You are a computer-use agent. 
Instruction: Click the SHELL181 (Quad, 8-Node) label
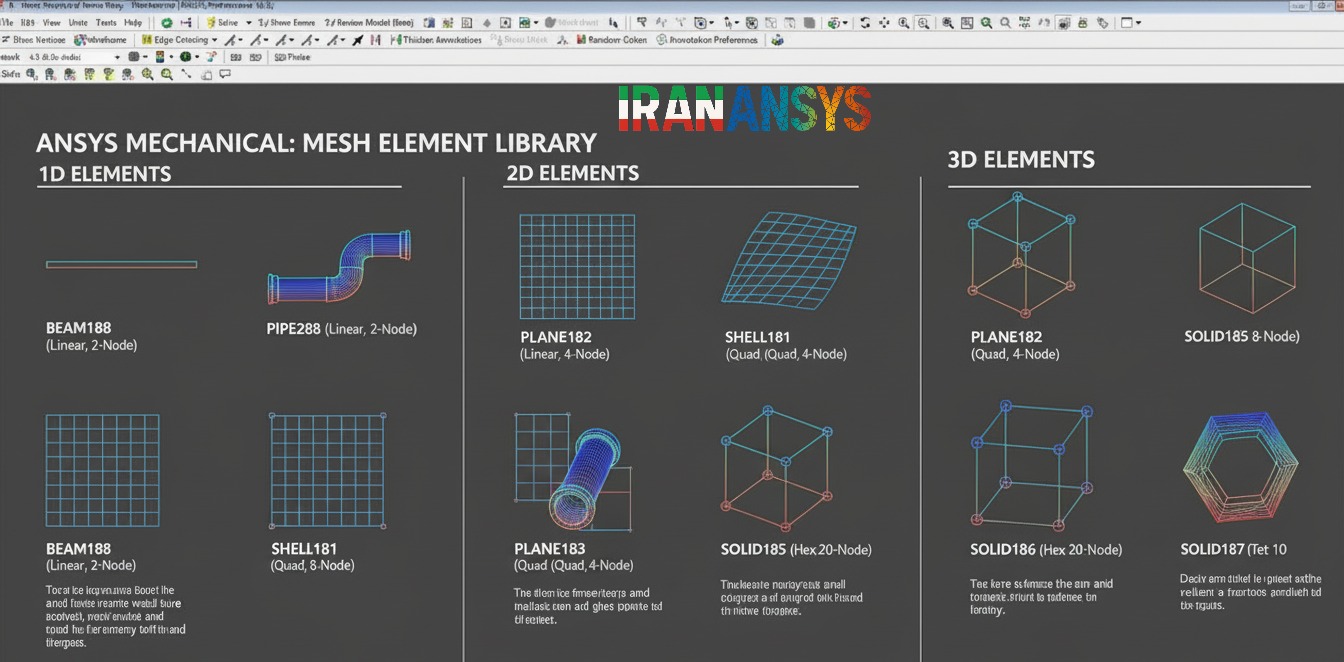tap(313, 557)
